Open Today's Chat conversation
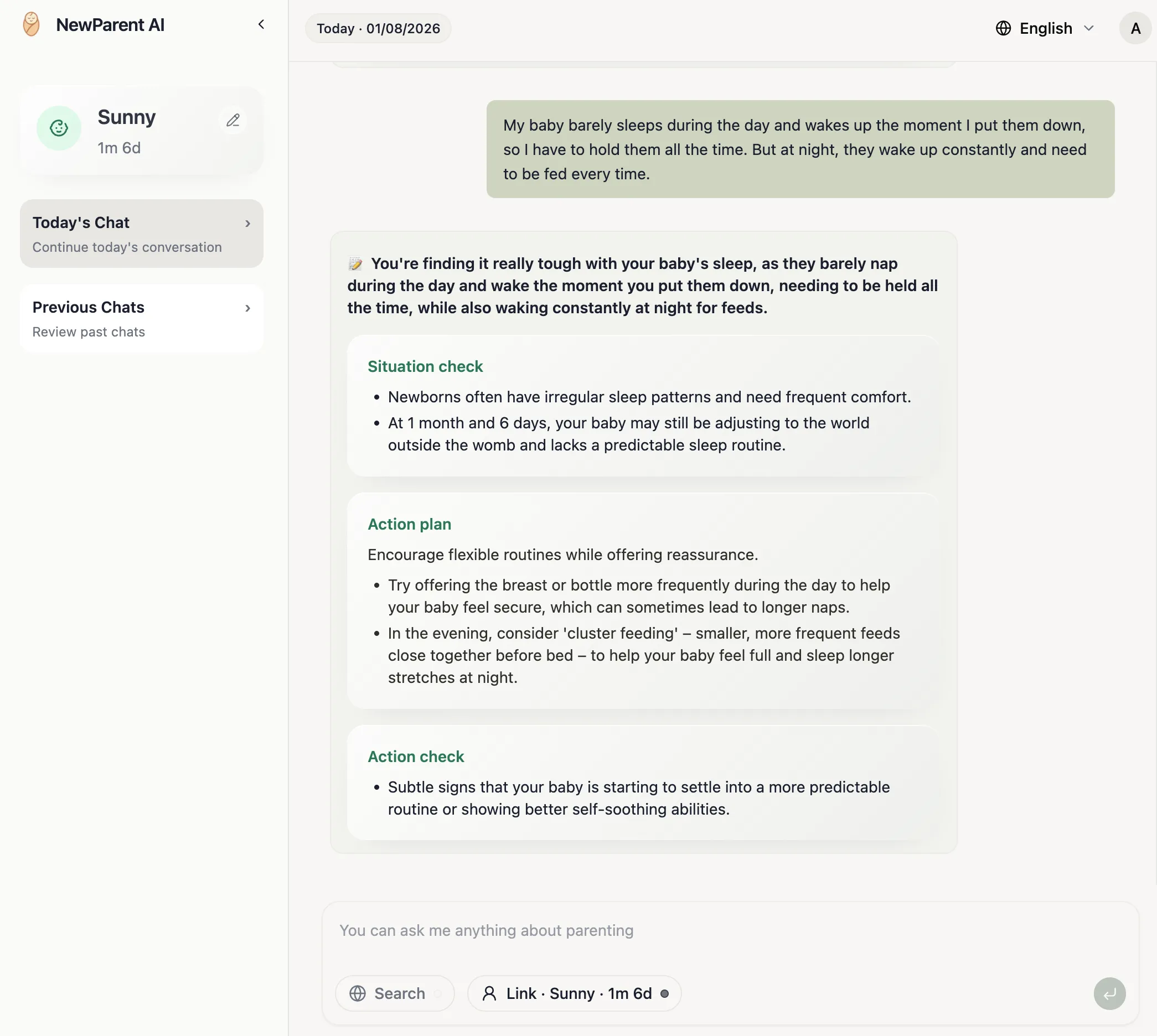 coord(142,234)
